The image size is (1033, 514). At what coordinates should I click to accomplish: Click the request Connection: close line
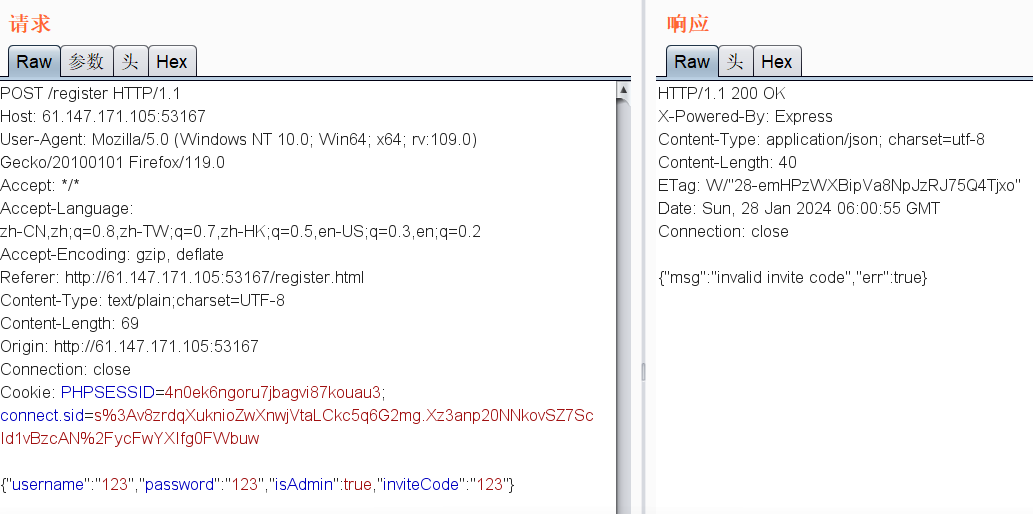tap(65, 369)
